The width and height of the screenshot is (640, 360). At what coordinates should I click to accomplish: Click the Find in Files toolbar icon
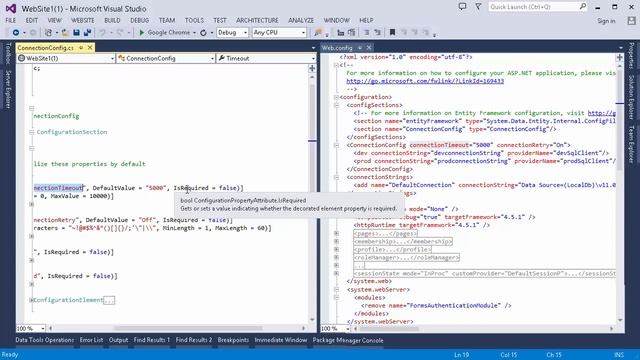click(x=318, y=32)
